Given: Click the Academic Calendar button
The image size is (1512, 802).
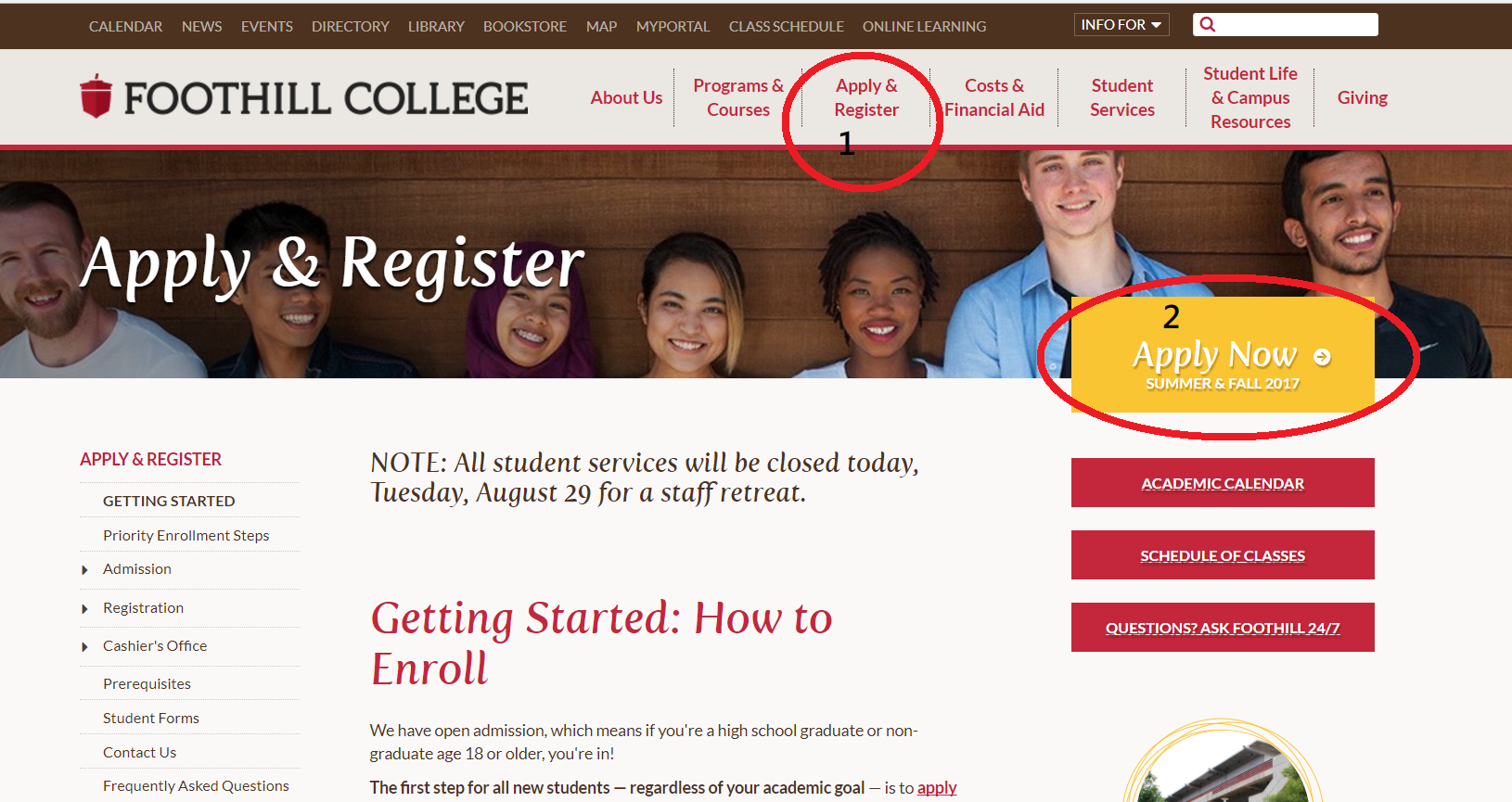Looking at the screenshot, I should click(1223, 483).
